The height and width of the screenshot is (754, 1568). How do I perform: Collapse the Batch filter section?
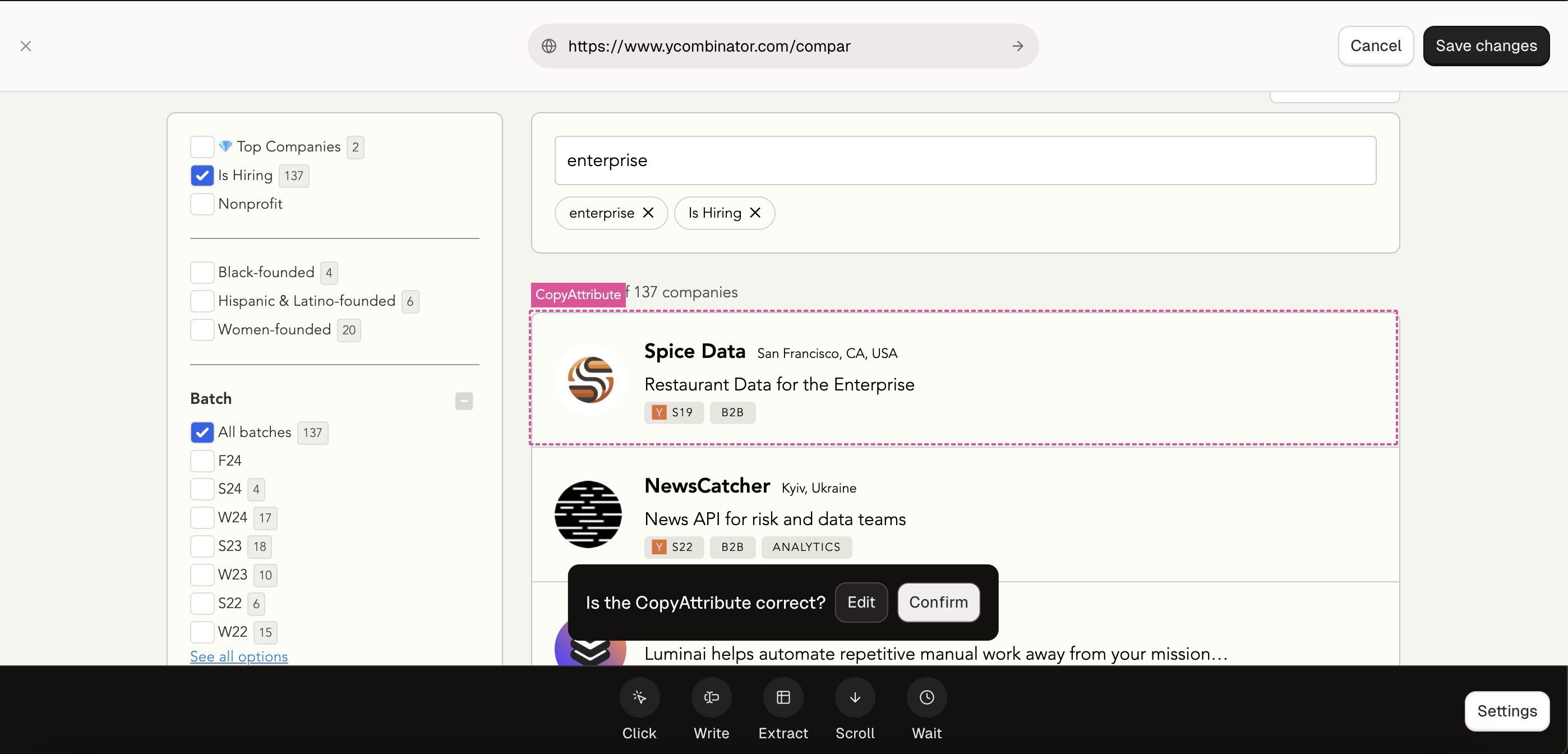(464, 401)
